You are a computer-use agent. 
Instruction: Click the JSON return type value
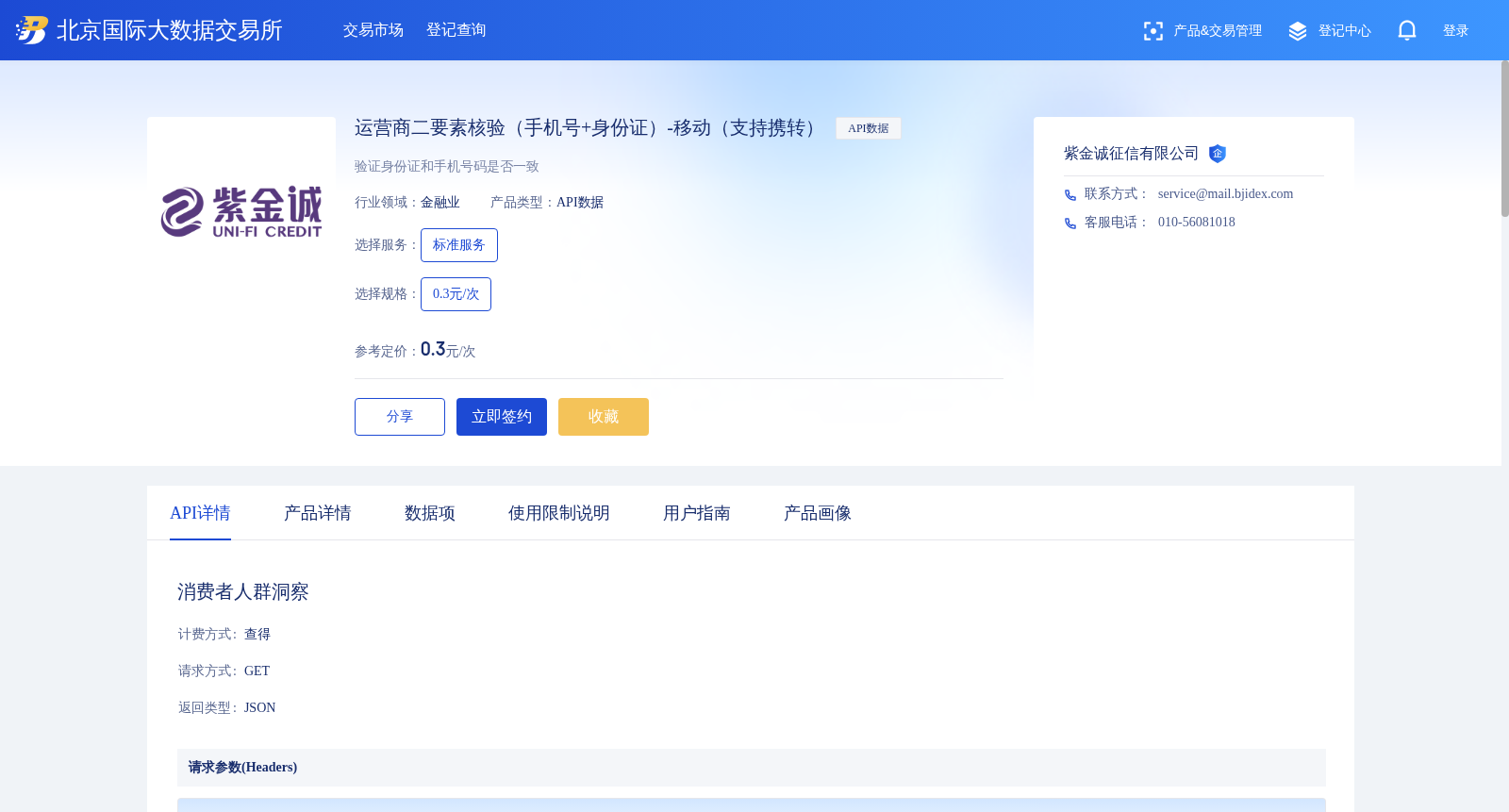[259, 708]
